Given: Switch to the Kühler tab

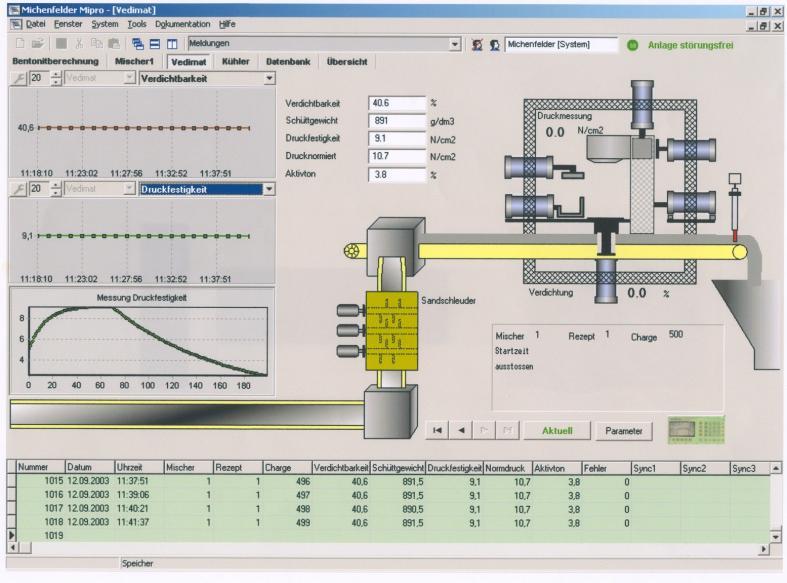Looking at the screenshot, I should click(235, 61).
